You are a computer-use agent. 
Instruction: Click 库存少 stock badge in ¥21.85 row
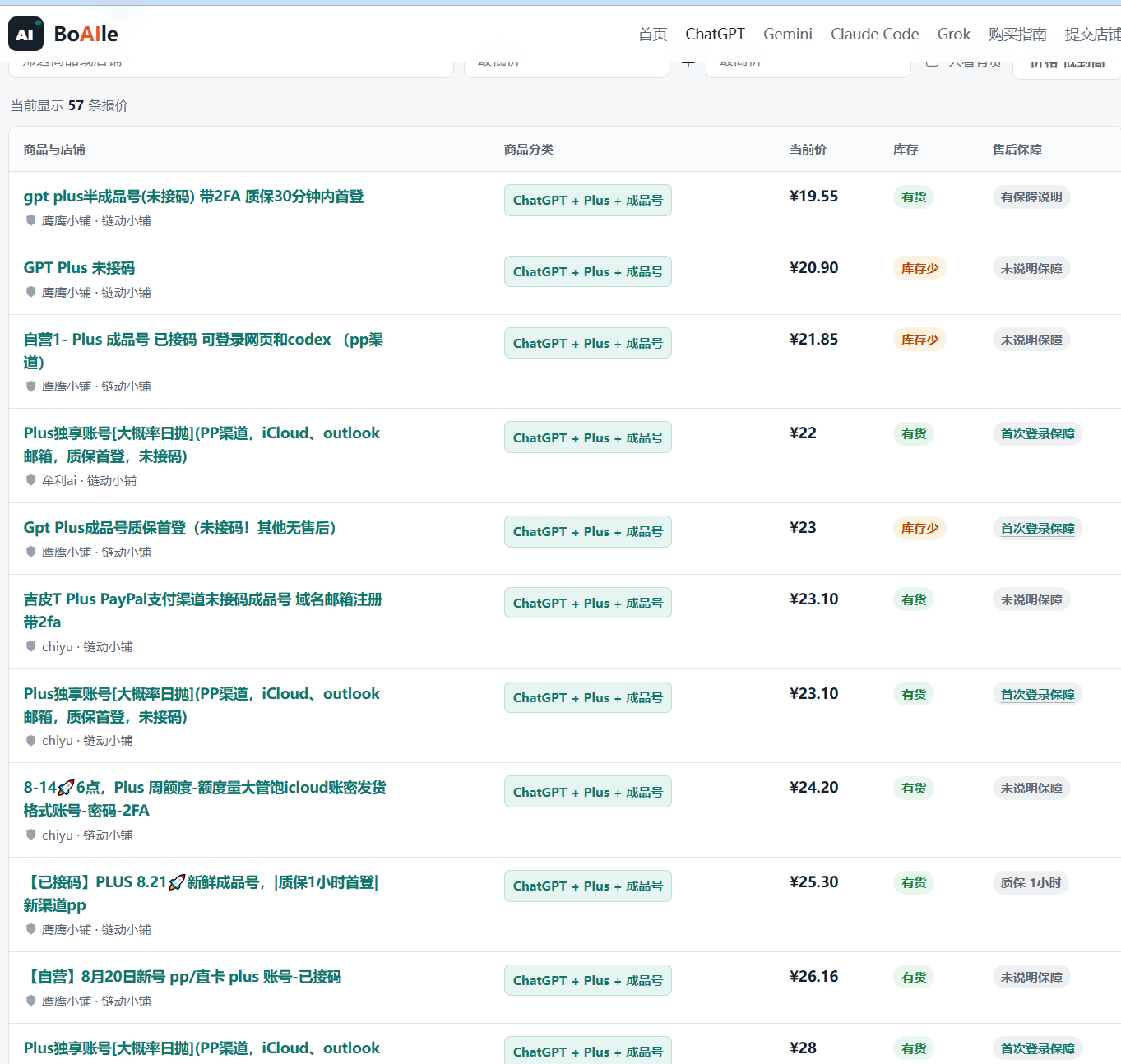(919, 340)
